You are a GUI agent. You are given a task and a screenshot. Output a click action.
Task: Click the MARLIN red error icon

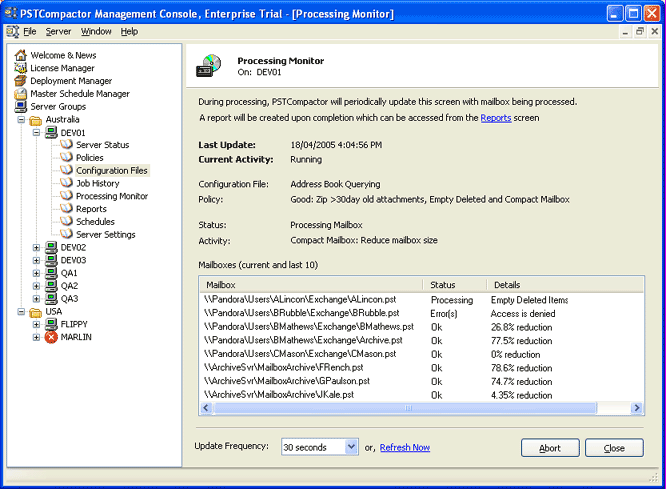pyautogui.click(x=51, y=337)
